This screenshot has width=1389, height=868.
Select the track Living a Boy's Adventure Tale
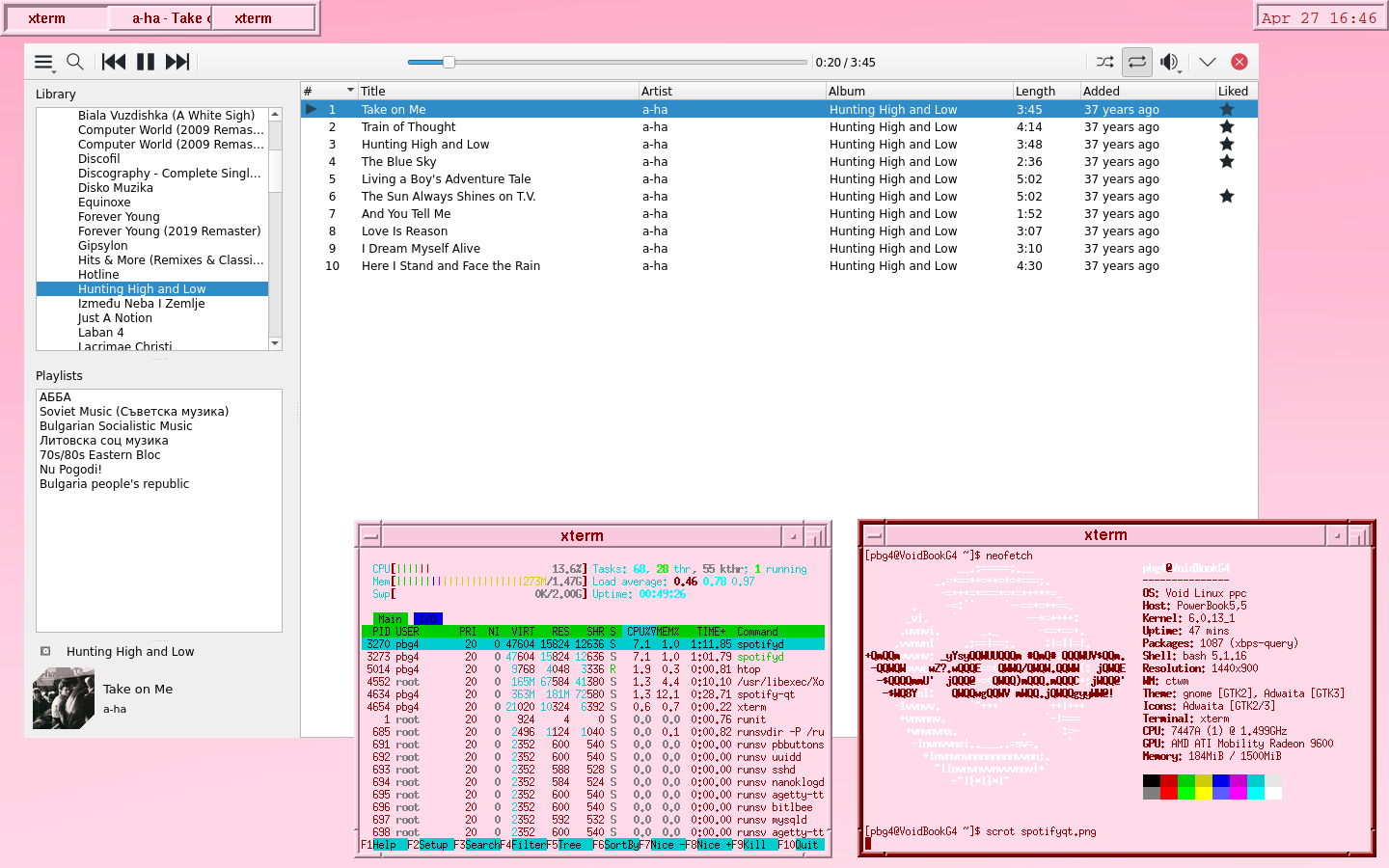click(x=779, y=178)
